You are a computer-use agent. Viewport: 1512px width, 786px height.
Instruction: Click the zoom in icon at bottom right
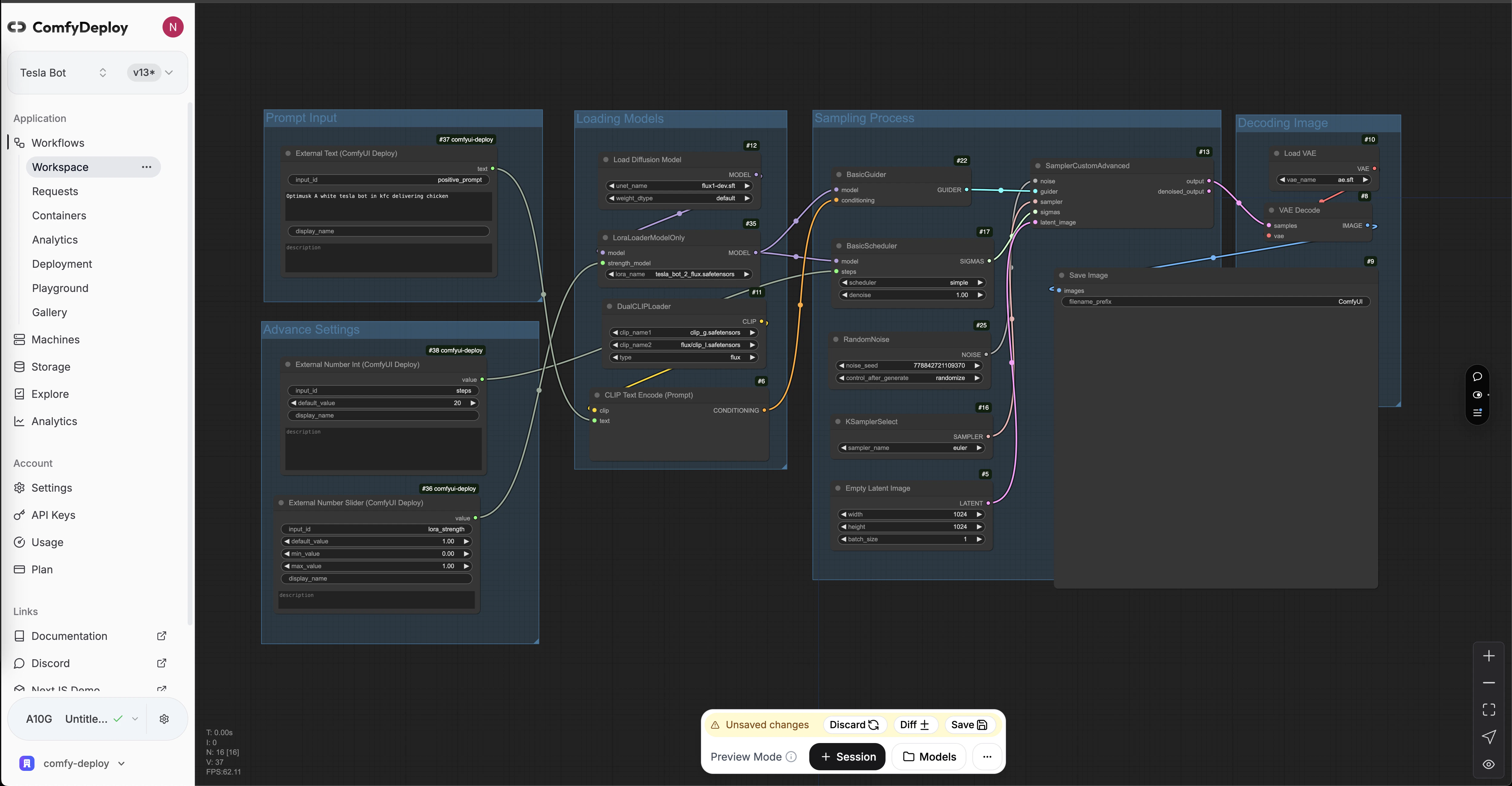click(1489, 656)
